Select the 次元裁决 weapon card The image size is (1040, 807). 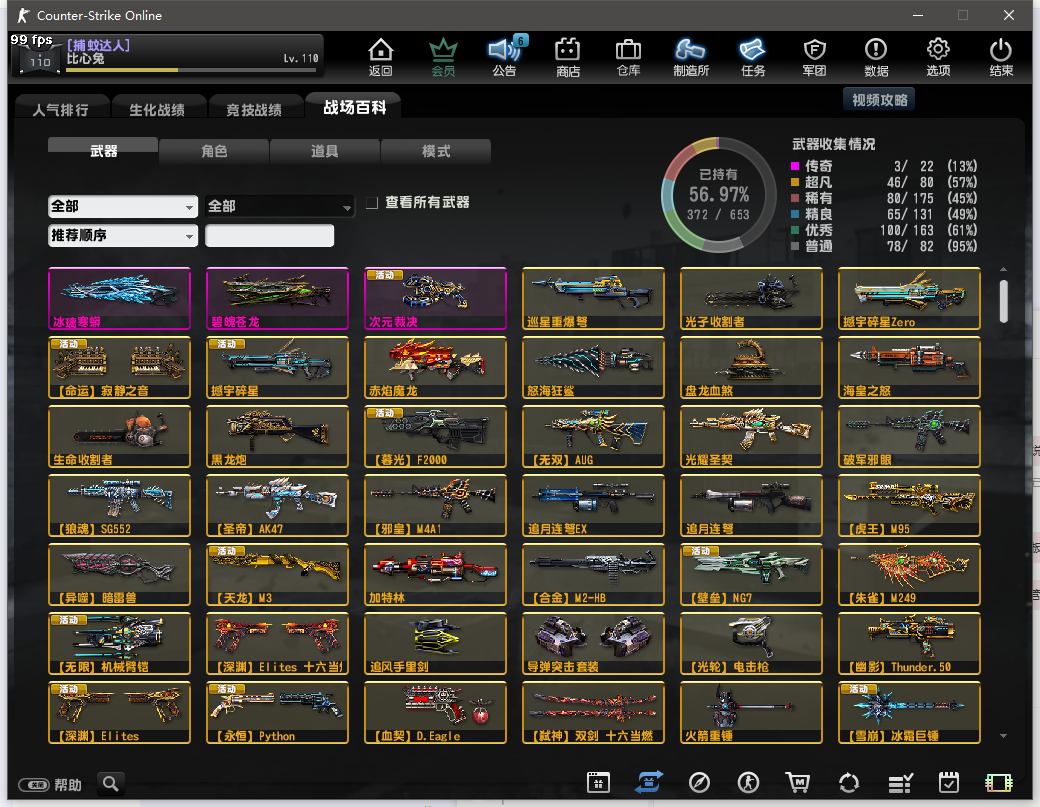coord(435,298)
